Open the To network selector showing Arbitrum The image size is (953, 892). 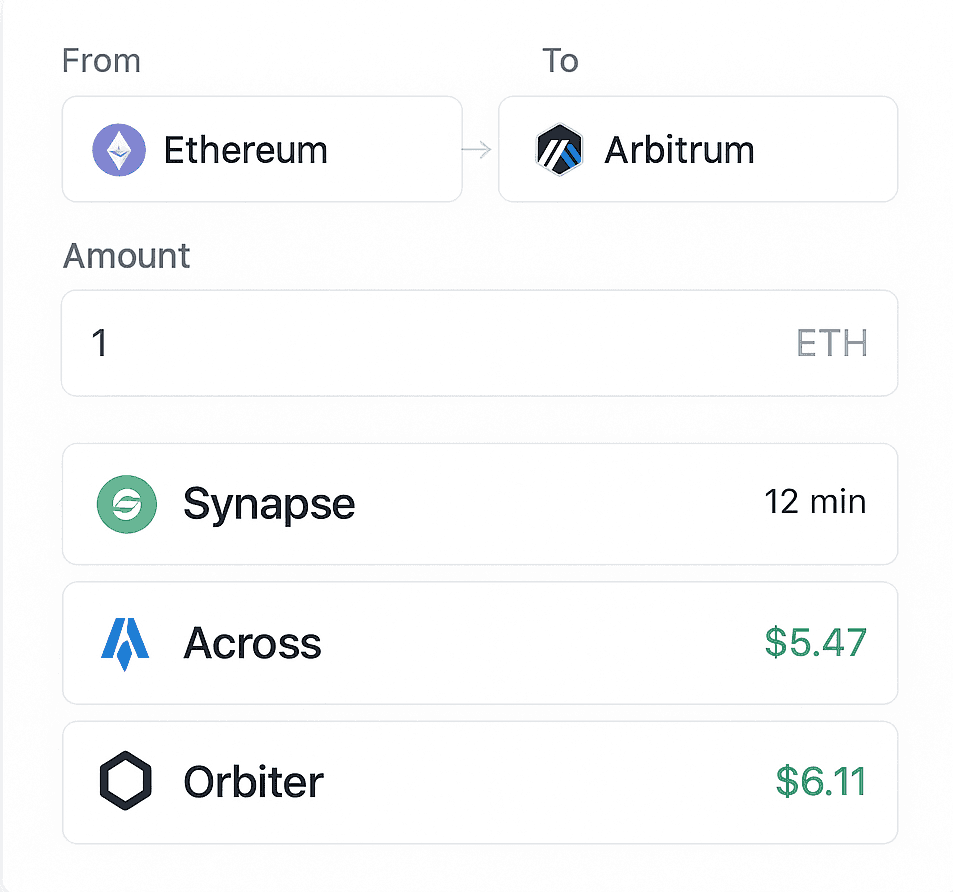(x=697, y=150)
